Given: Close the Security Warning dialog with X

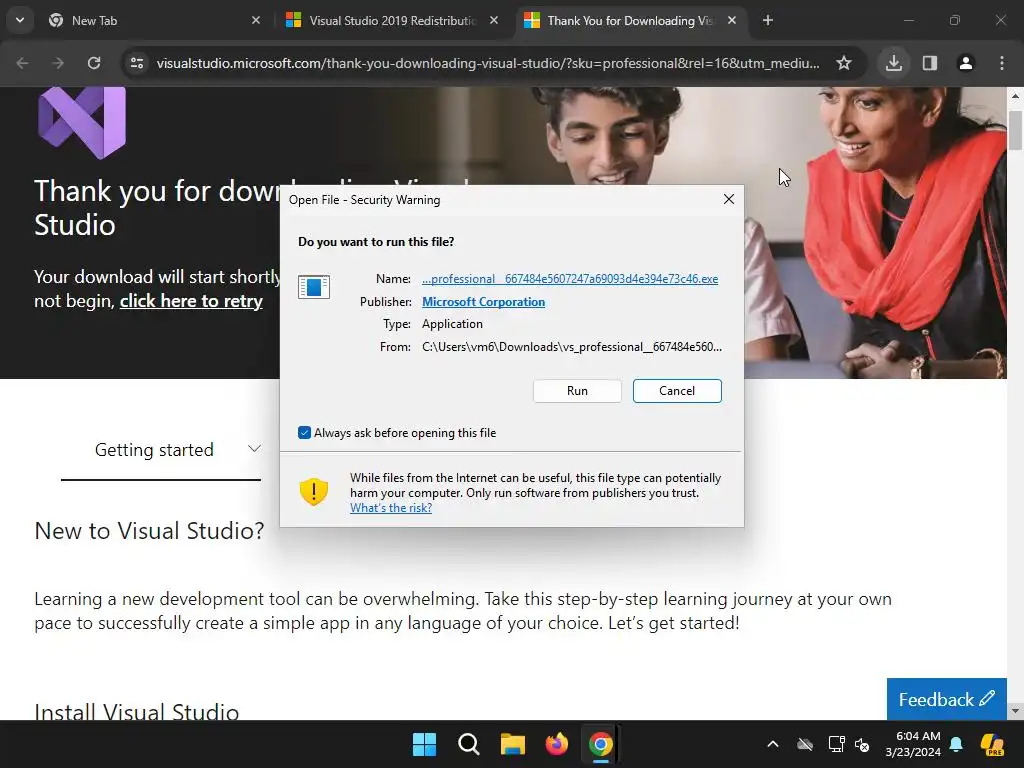Looking at the screenshot, I should click(x=729, y=199).
